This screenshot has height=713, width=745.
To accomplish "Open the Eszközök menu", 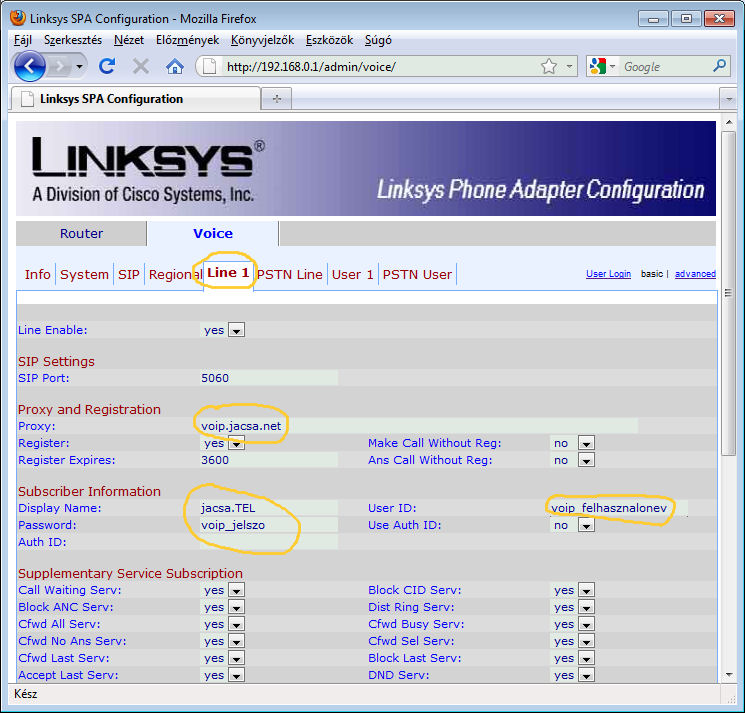I will [x=329, y=40].
